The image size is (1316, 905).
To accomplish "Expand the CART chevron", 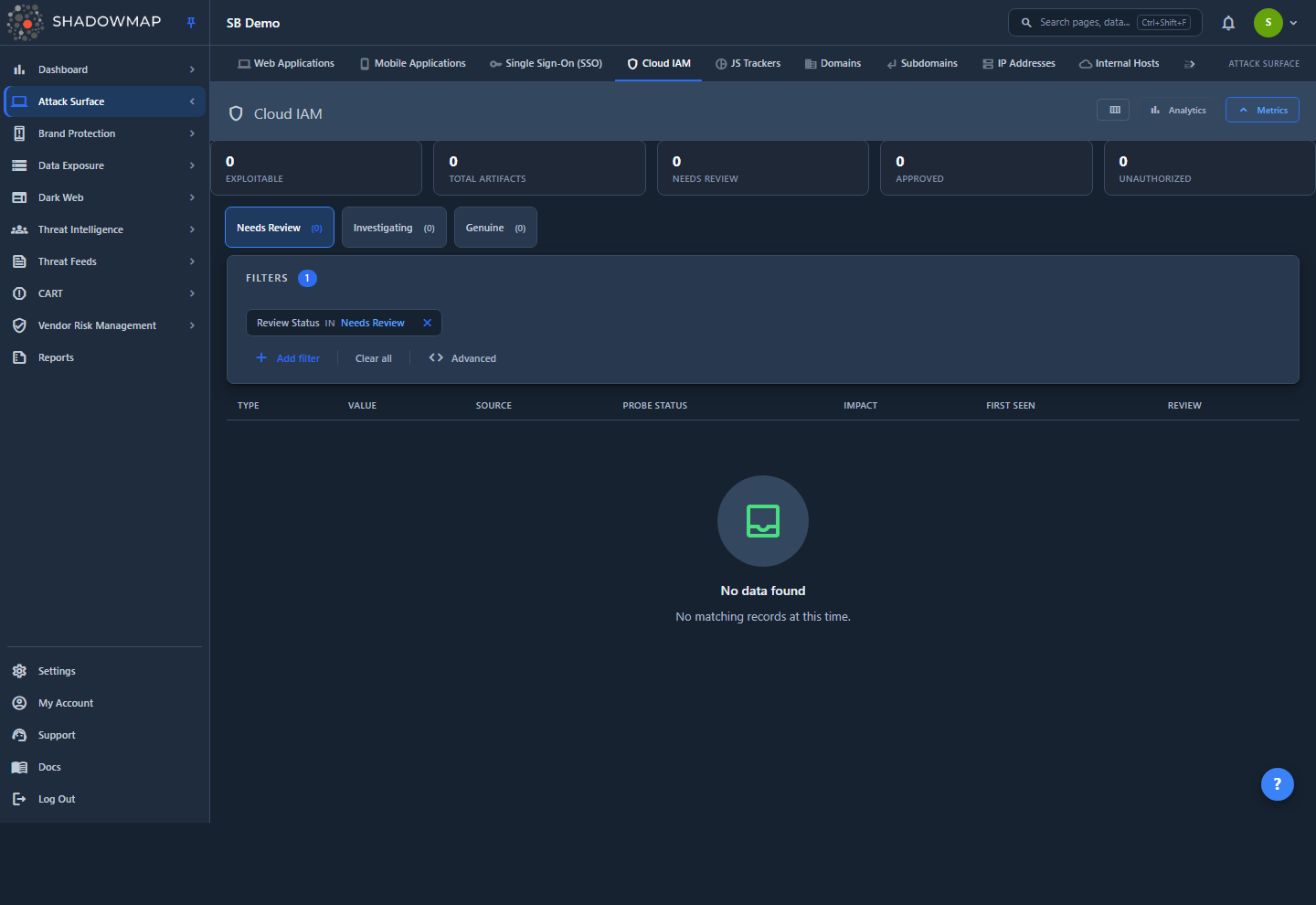I will pyautogui.click(x=192, y=293).
